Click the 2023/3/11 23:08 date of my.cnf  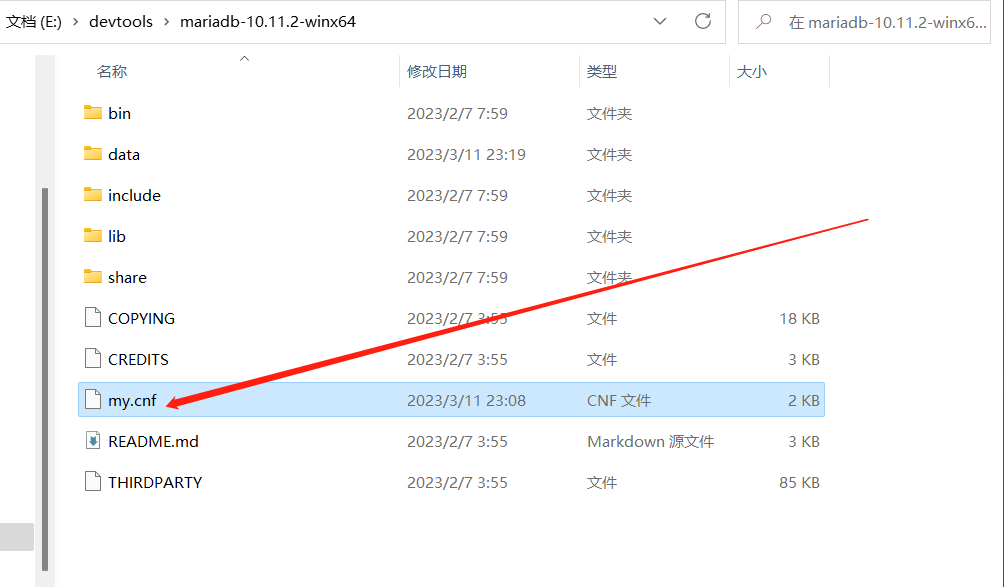(466, 400)
